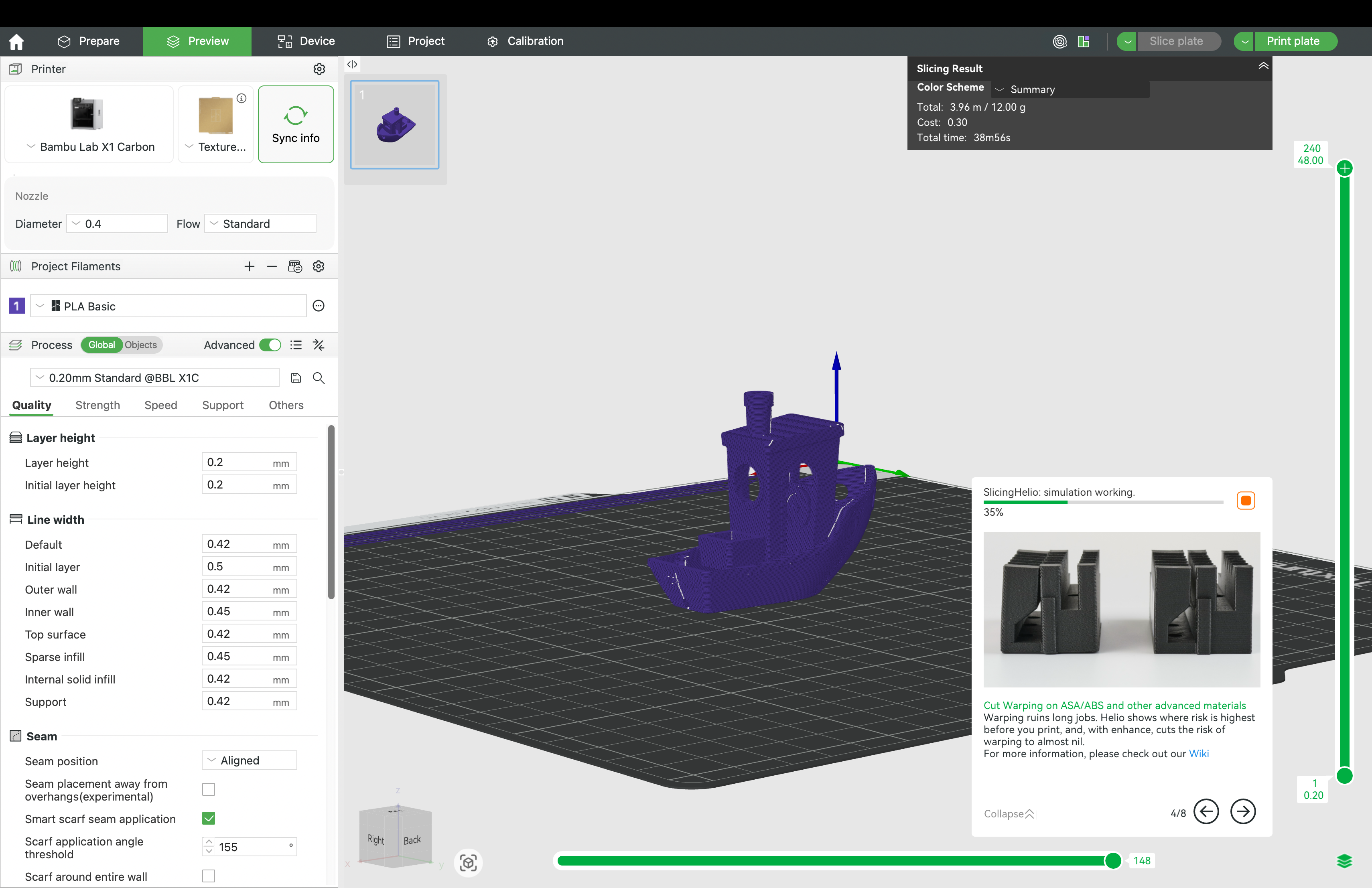Image resolution: width=1372 pixels, height=888 pixels.
Task: Remove filament with minus icon
Action: pos(272,266)
